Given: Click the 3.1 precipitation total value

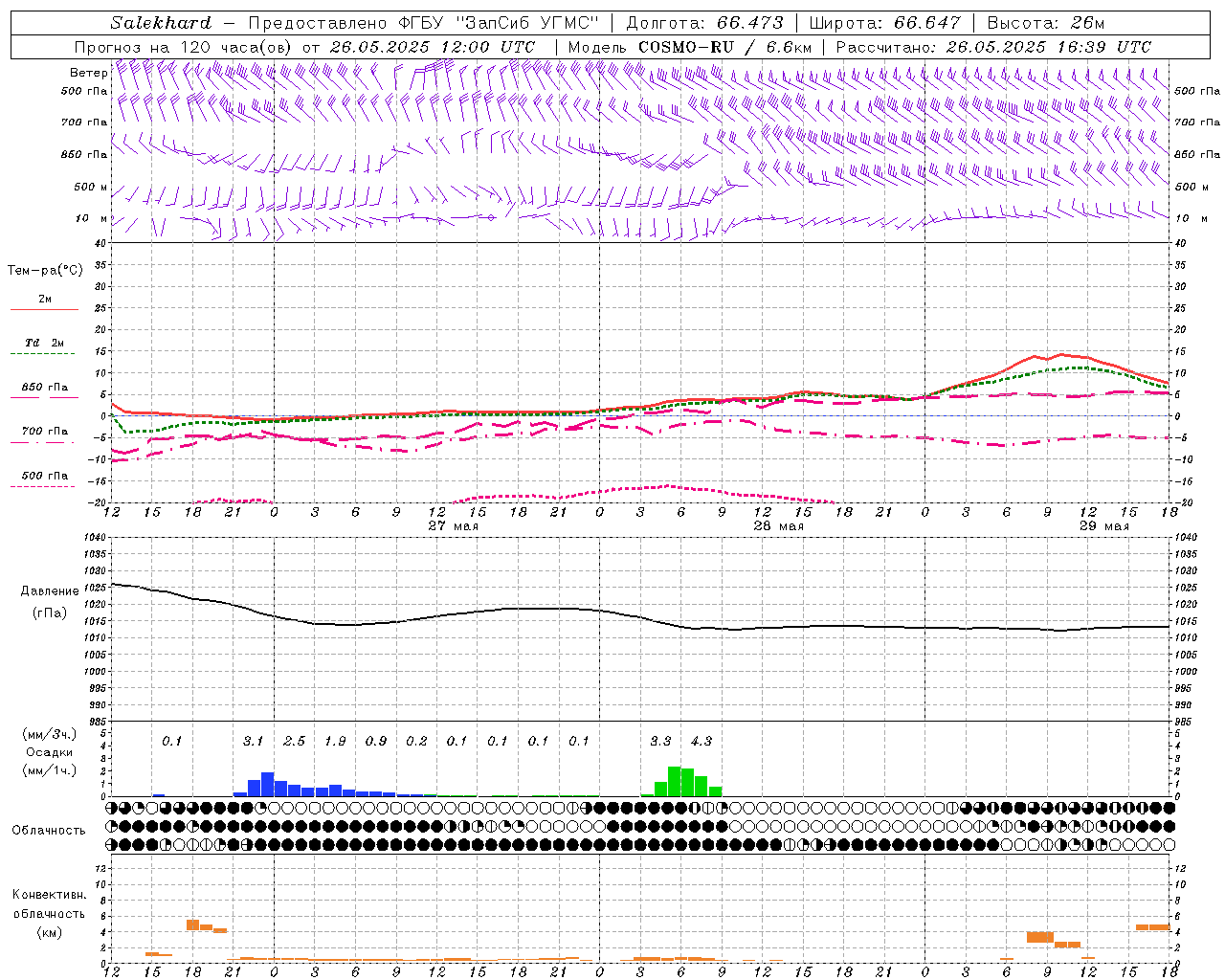Looking at the screenshot, I should (x=253, y=742).
